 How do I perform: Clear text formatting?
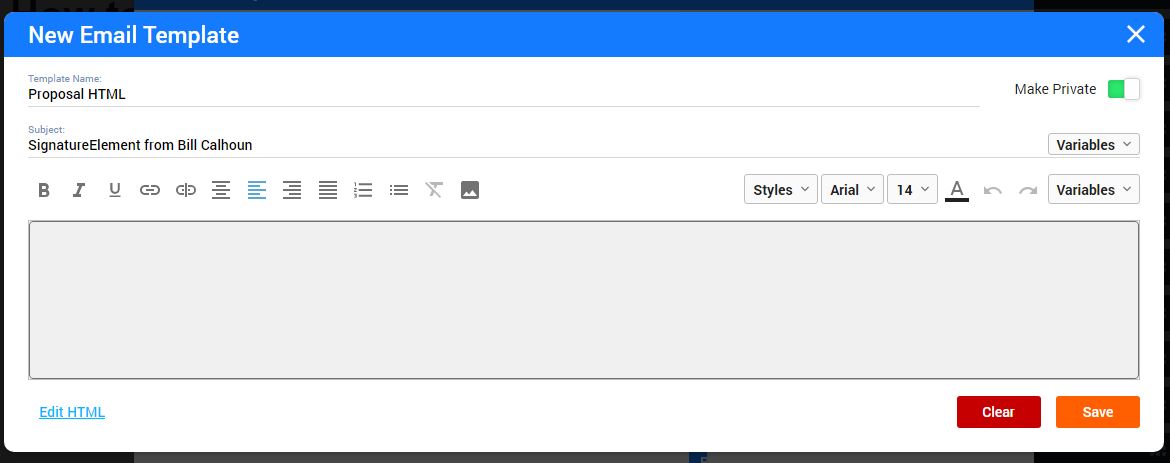click(x=434, y=190)
